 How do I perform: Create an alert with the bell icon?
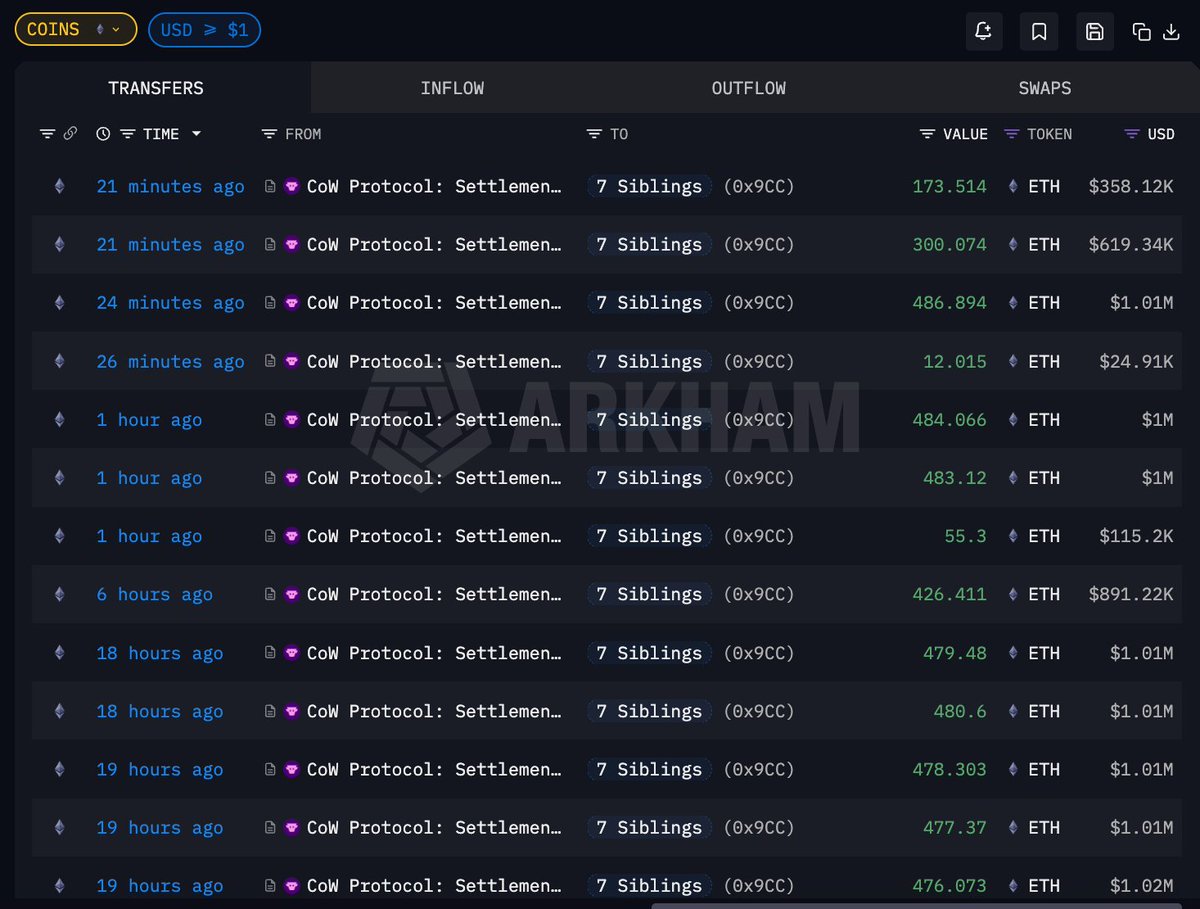(x=984, y=32)
